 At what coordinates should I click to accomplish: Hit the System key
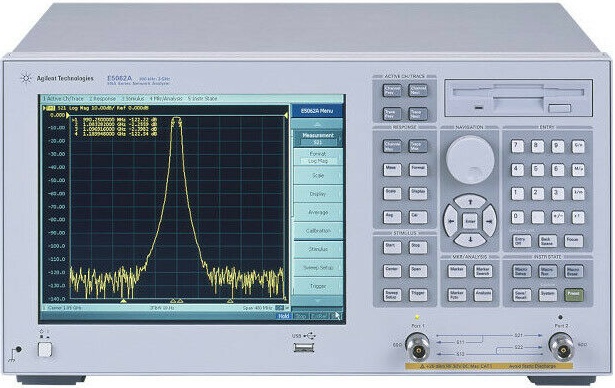coord(548,294)
